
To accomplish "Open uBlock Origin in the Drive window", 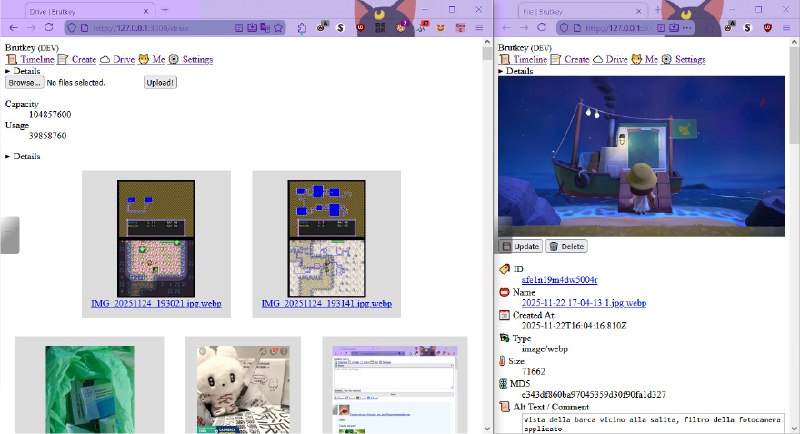I will pyautogui.click(x=360, y=28).
